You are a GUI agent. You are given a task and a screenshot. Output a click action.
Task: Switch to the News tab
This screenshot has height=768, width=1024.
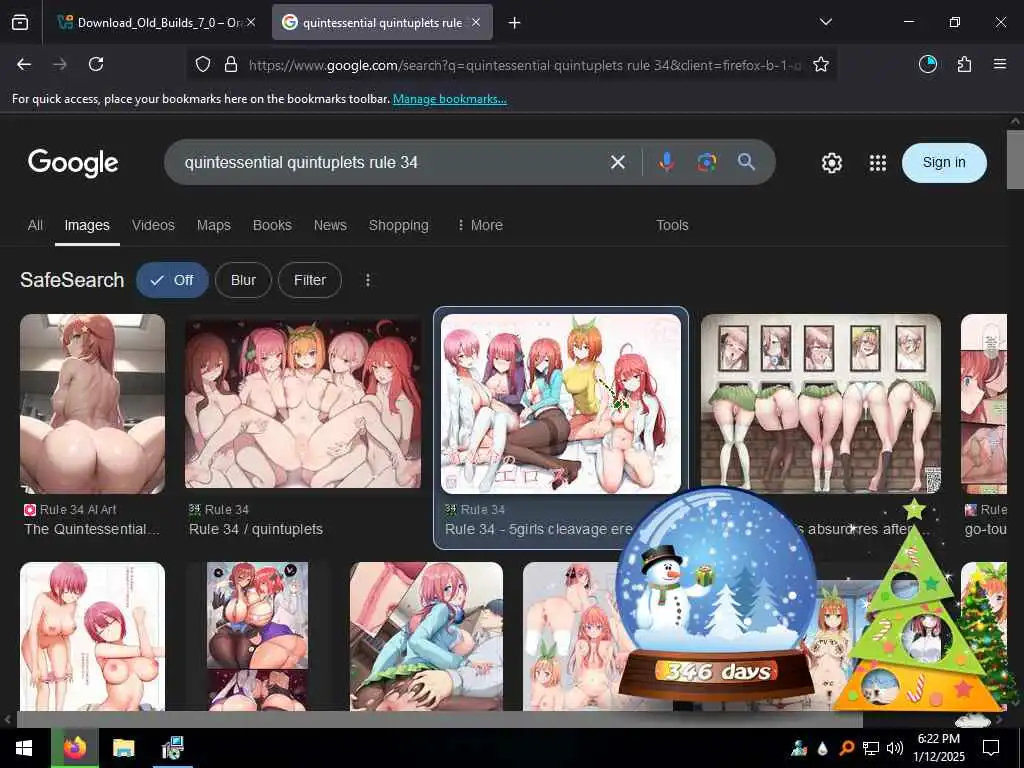click(330, 225)
